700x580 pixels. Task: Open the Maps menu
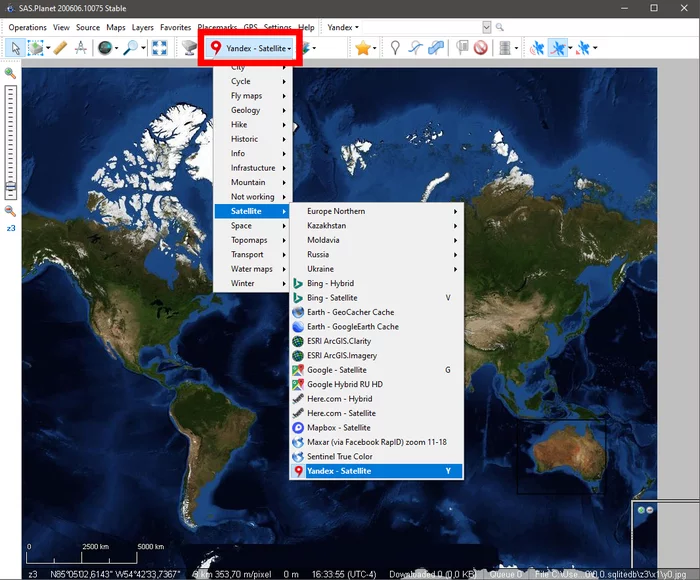click(116, 27)
